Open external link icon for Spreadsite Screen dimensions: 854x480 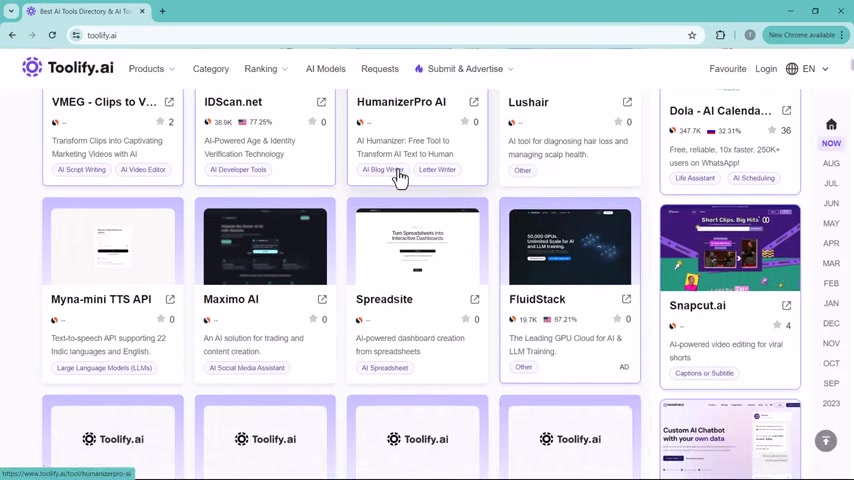[x=475, y=299]
